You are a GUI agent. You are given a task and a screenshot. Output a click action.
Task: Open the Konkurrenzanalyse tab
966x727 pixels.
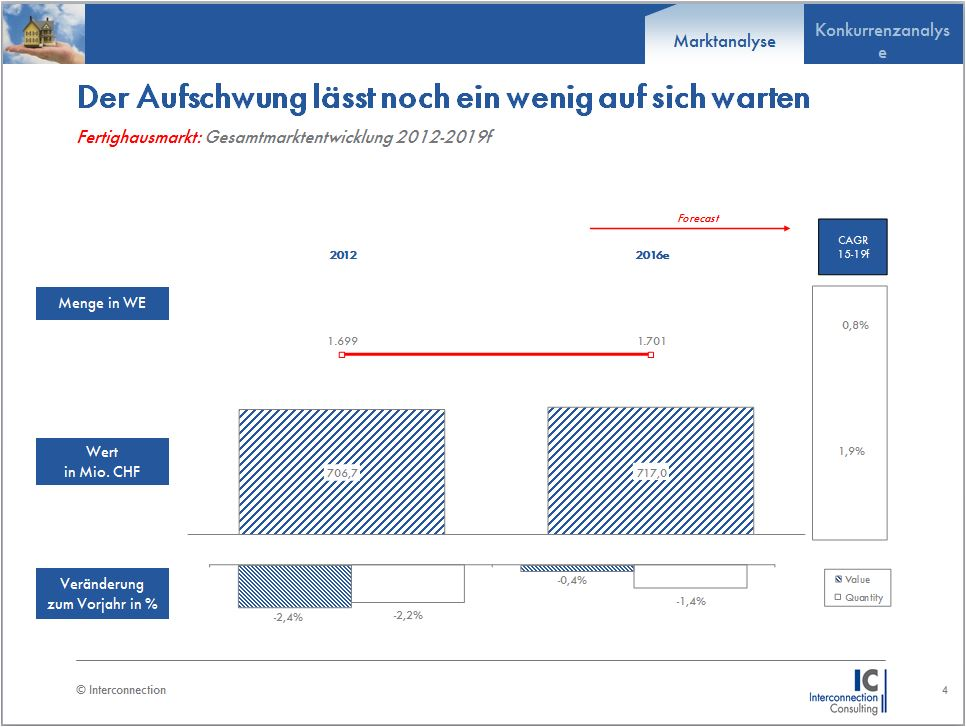[881, 41]
